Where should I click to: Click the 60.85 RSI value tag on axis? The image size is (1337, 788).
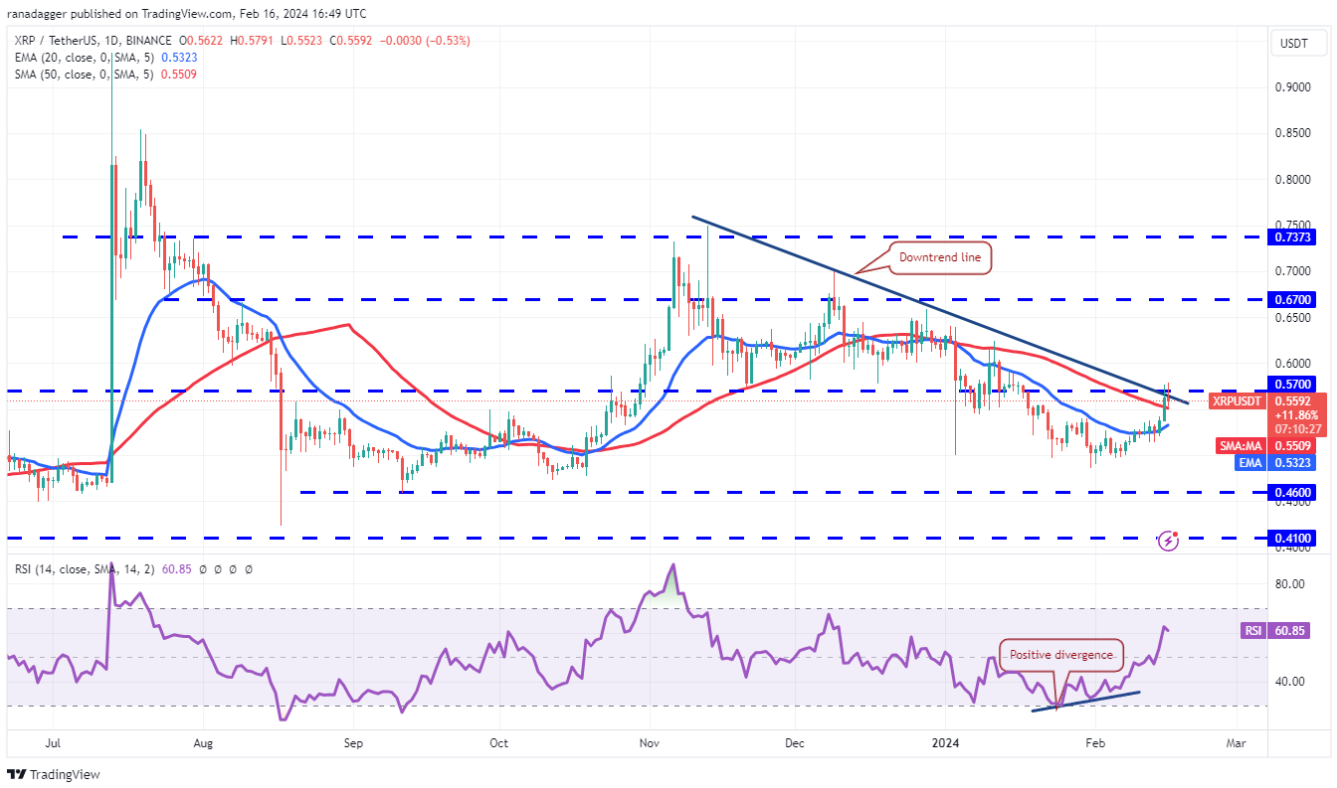(x=1291, y=631)
